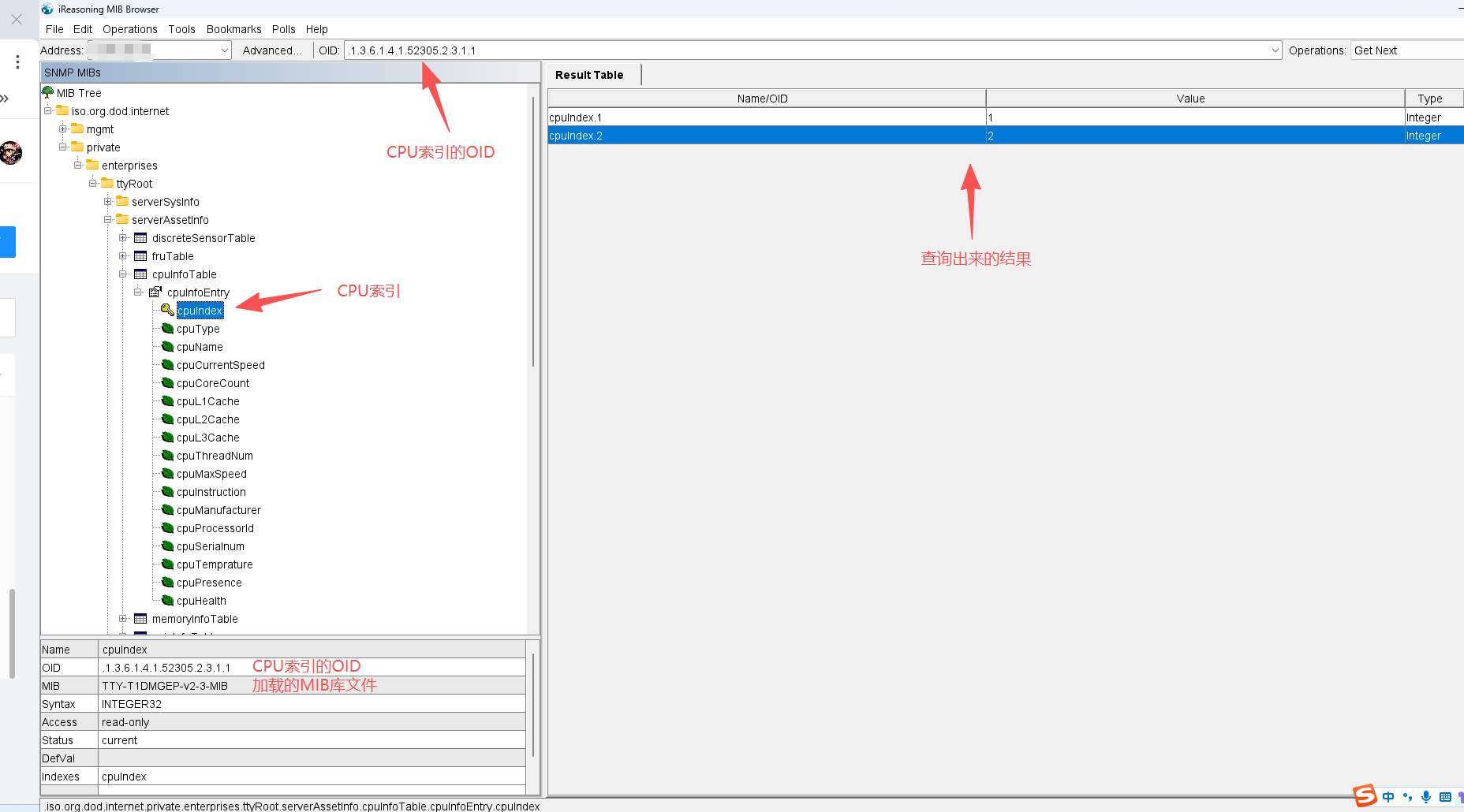Collapse the private node
The image size is (1464, 812).
click(x=63, y=147)
